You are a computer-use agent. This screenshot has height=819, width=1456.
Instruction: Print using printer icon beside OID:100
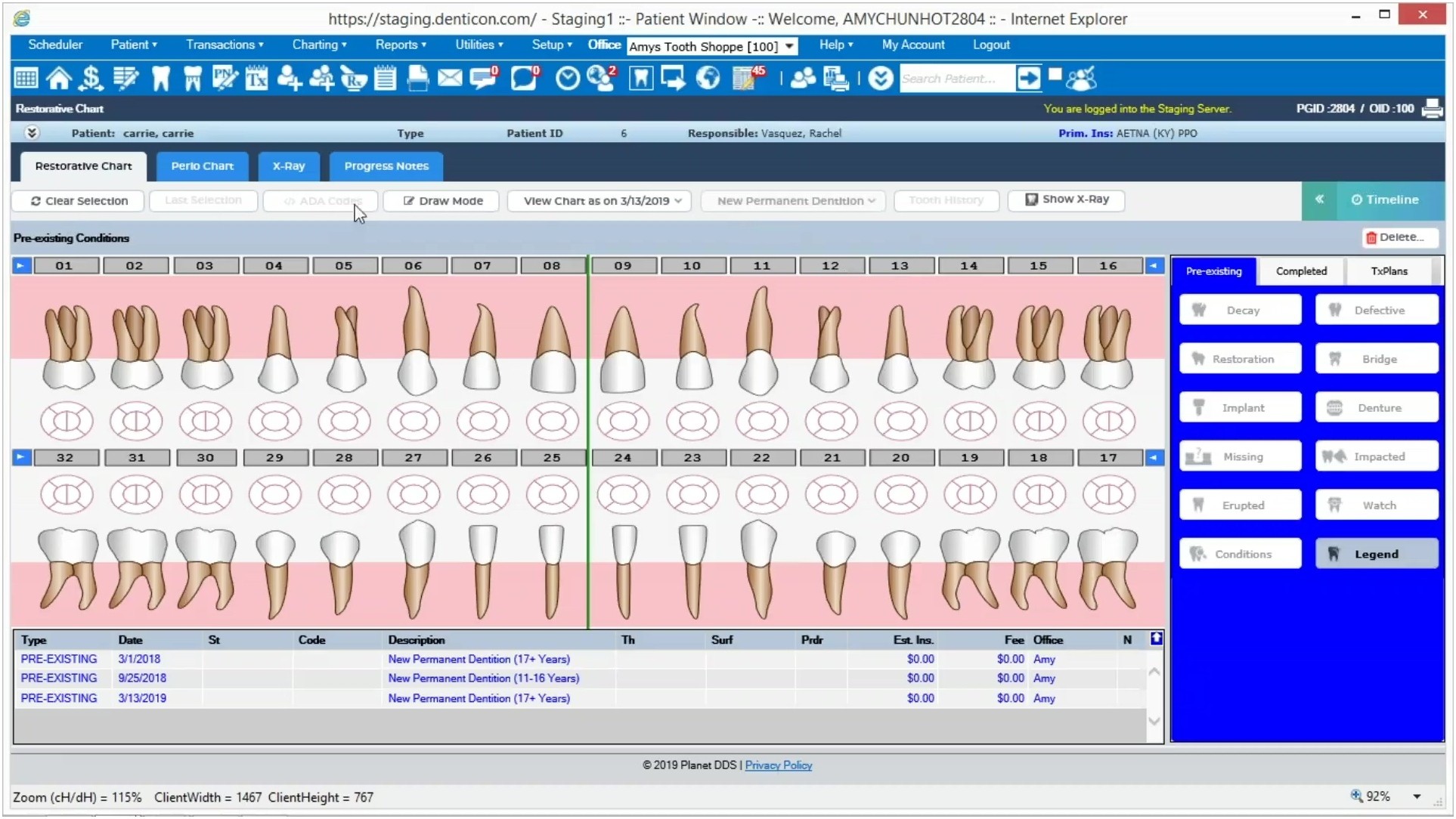coord(1432,109)
